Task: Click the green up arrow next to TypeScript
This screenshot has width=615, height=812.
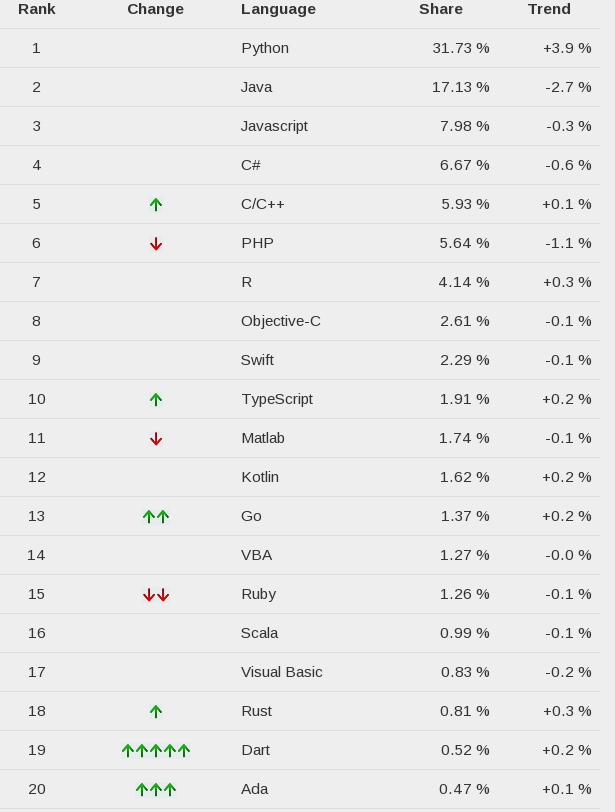Action: click(156, 399)
